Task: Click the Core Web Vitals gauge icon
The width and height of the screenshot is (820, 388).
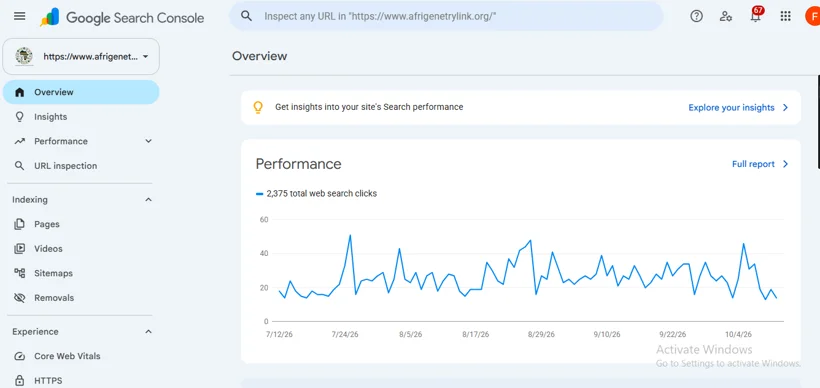Action: pos(19,356)
